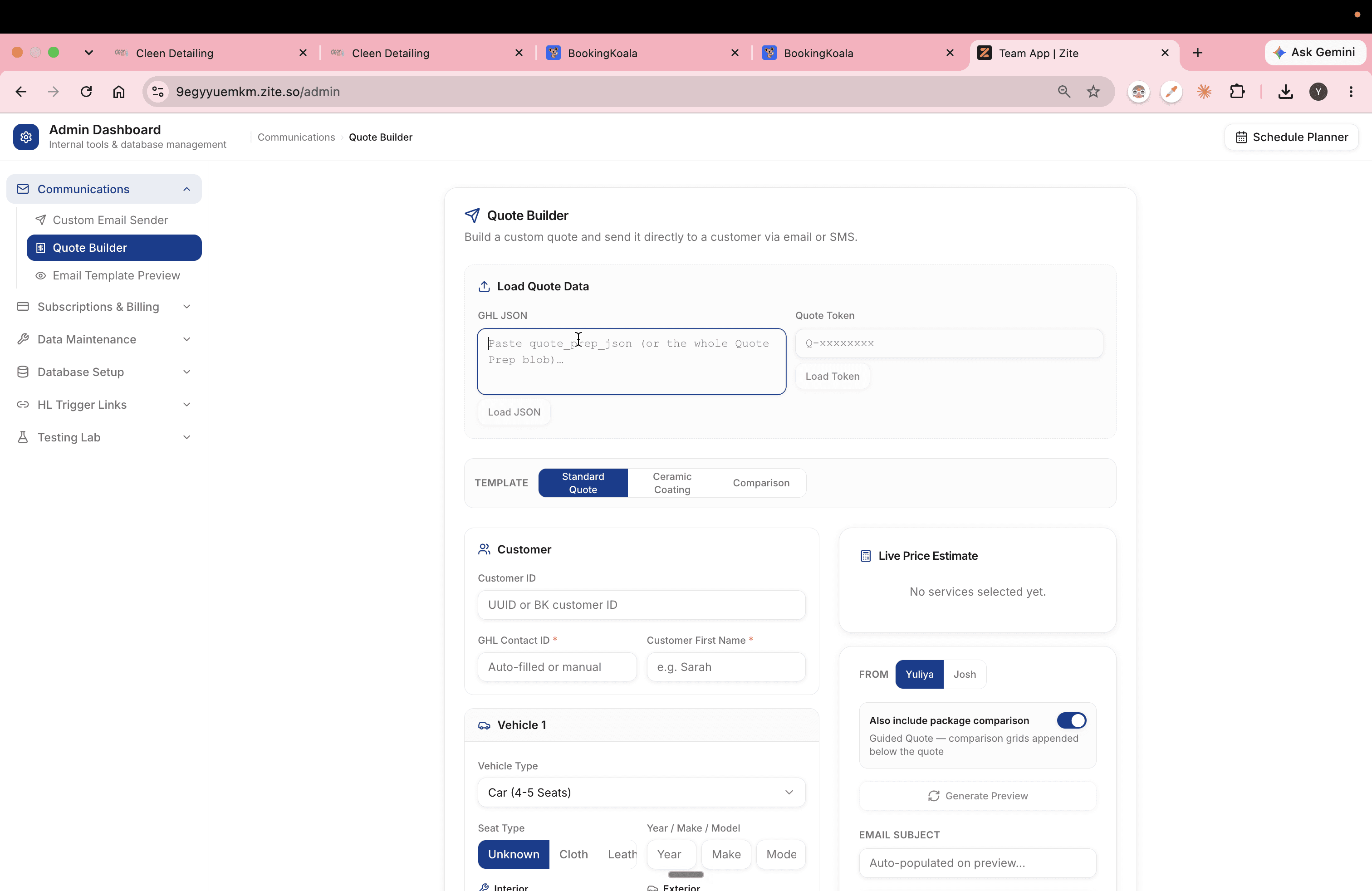1372x891 pixels.
Task: Click the HL Trigger Links chain icon
Action: tap(23, 405)
